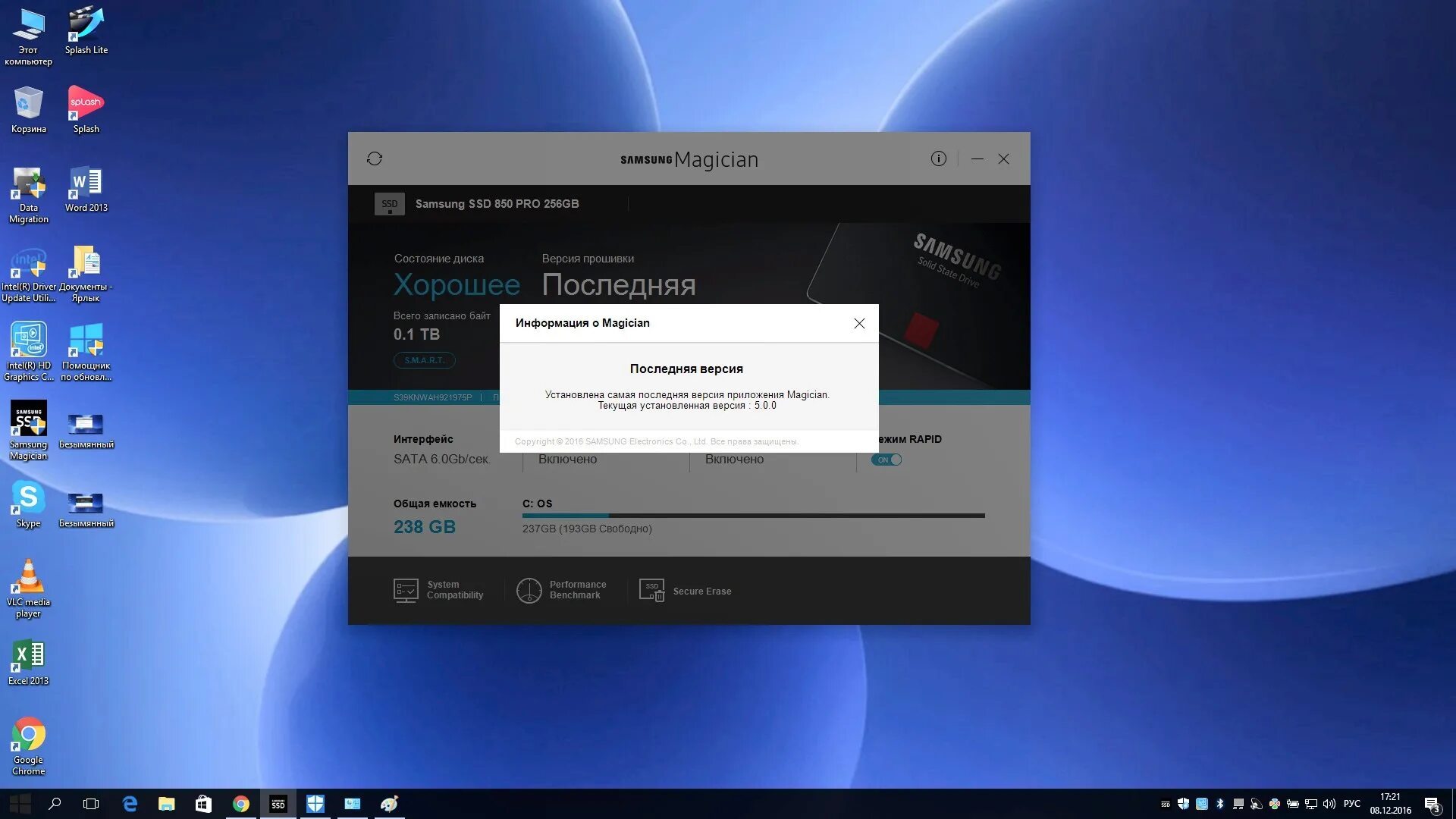Click the C: OS capacity bar
The image size is (1456, 819).
coord(753,516)
